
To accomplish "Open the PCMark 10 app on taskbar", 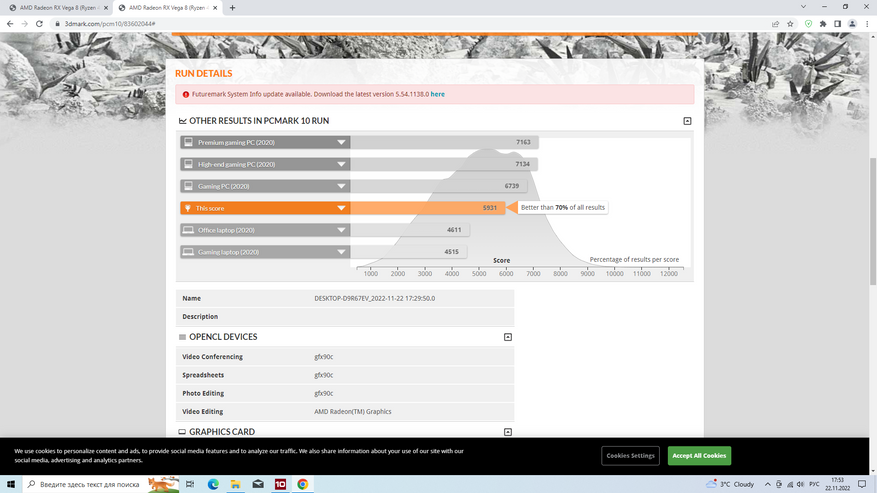I will pos(280,484).
